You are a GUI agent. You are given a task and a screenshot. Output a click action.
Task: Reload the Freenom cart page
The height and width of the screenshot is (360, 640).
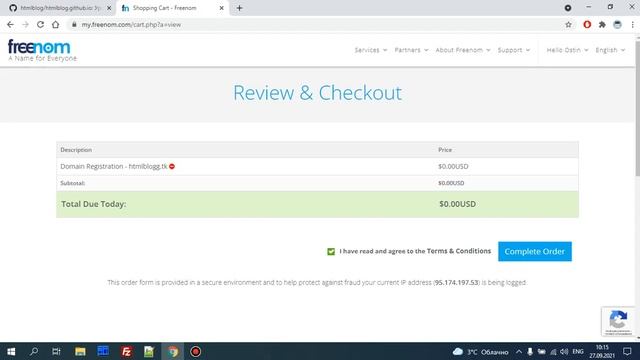40,24
